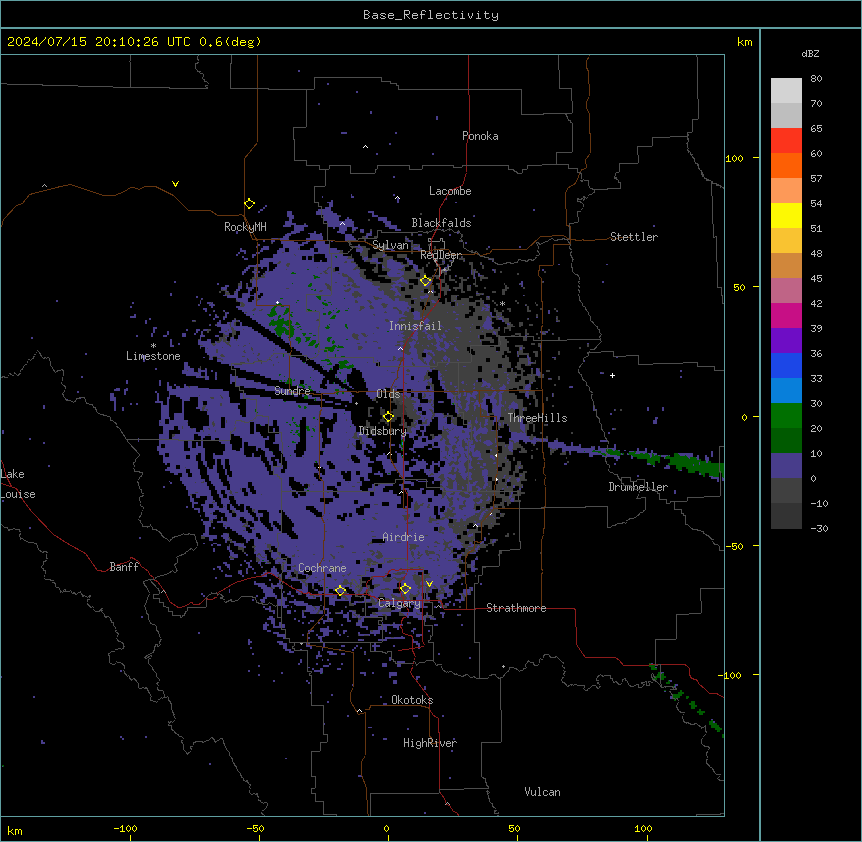This screenshot has width=862, height=842.
Task: Select the Drumheller label
Action: [638, 487]
